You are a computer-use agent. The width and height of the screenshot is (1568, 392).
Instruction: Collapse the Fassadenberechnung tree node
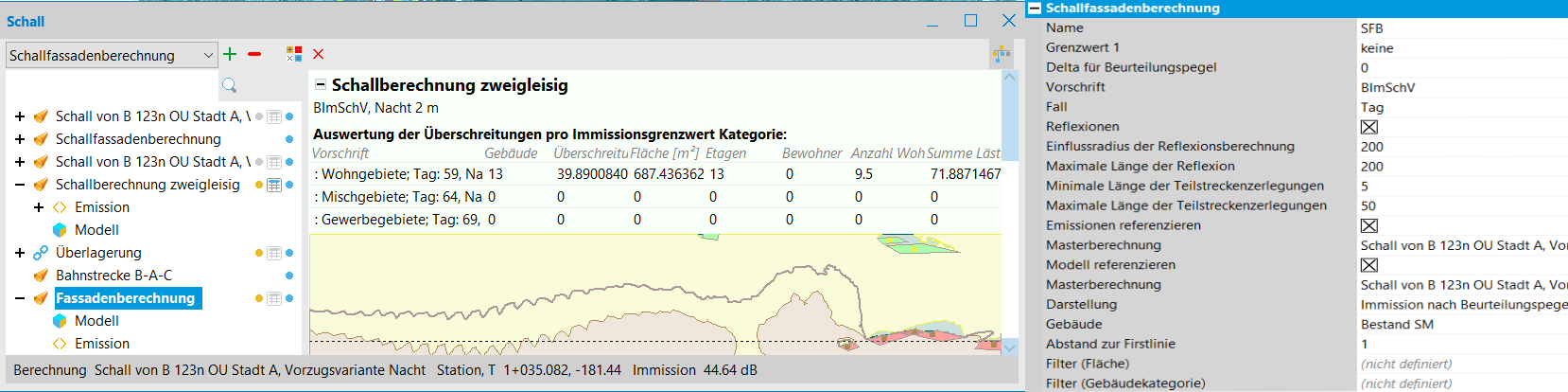(x=20, y=298)
